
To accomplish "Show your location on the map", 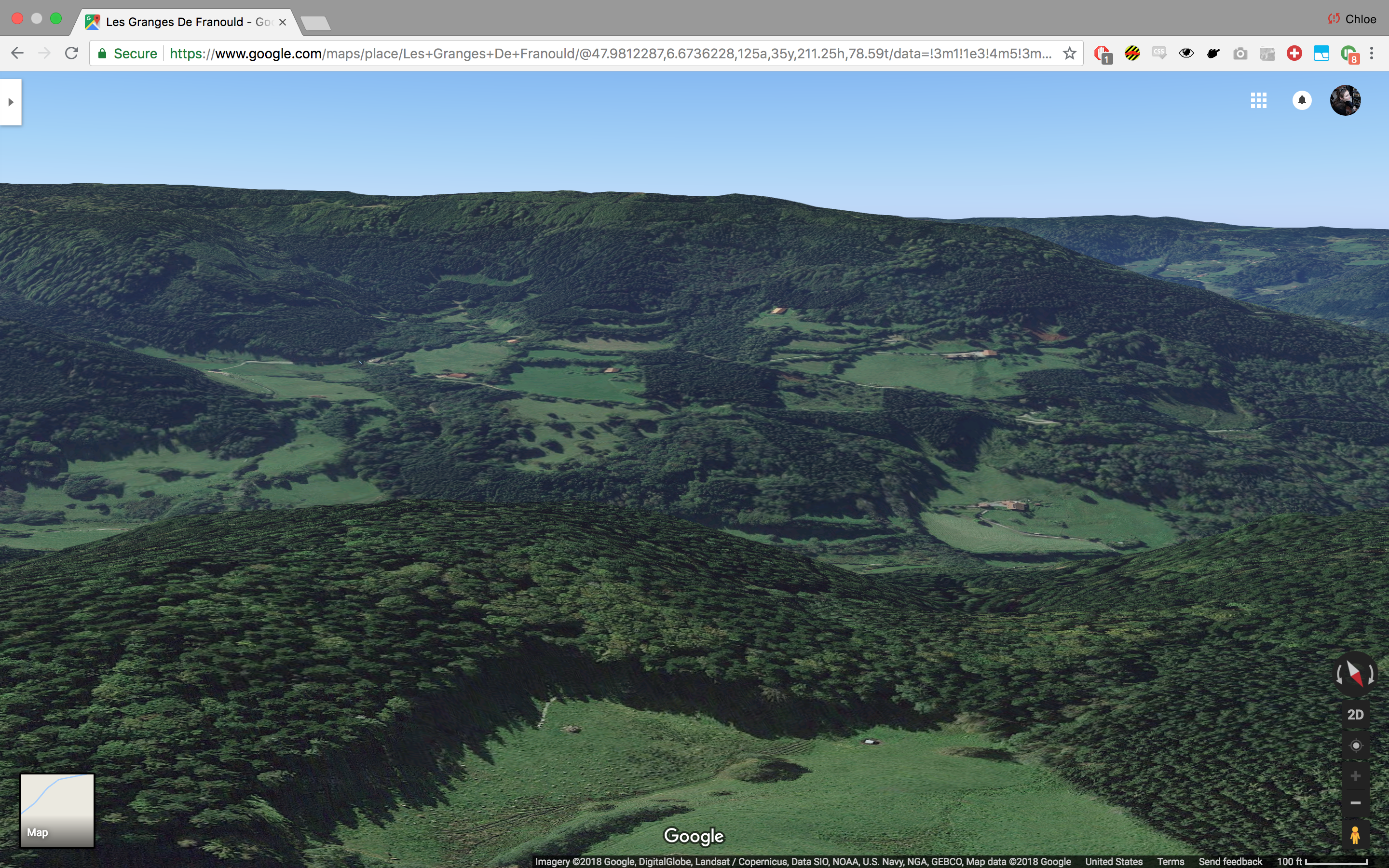I will (1356, 746).
